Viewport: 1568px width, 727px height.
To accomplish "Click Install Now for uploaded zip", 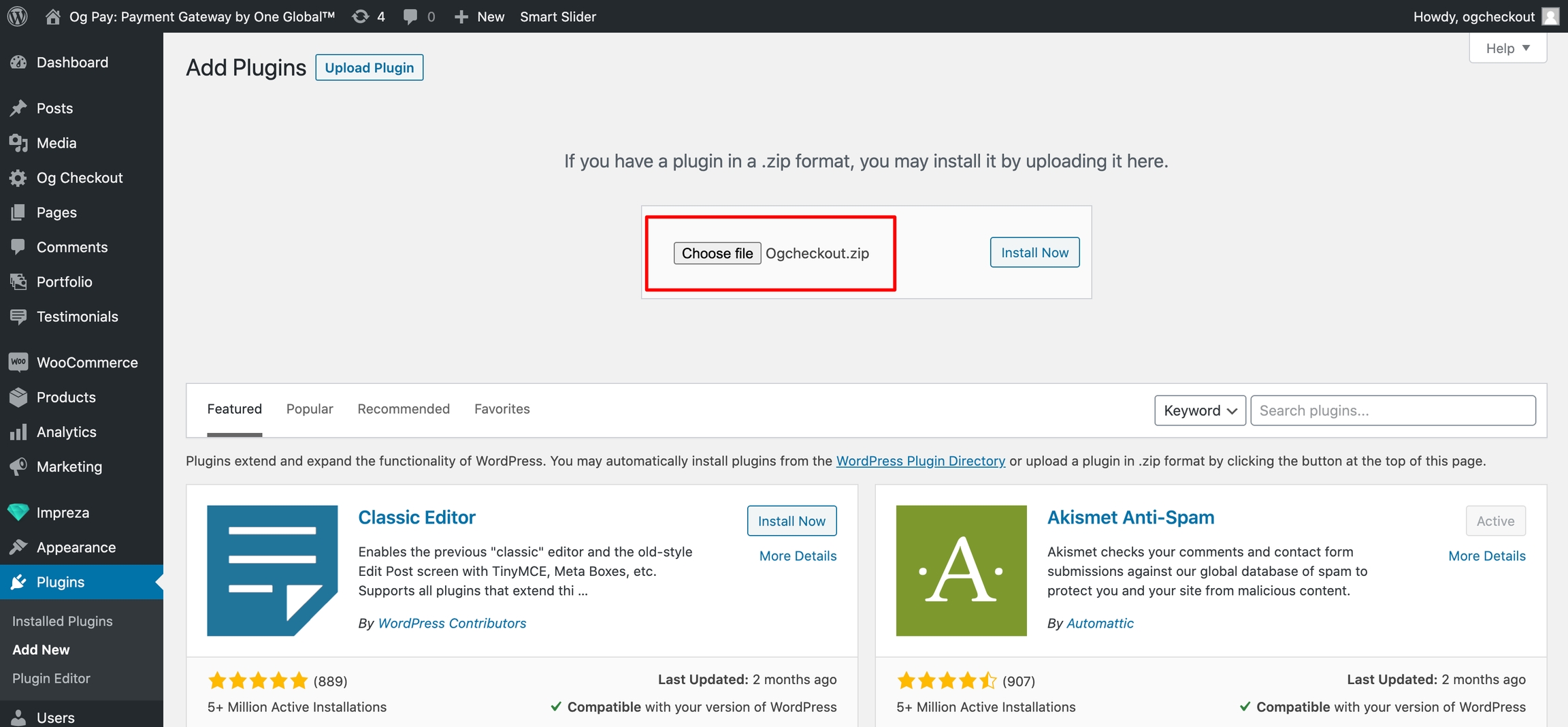I will 1034,253.
